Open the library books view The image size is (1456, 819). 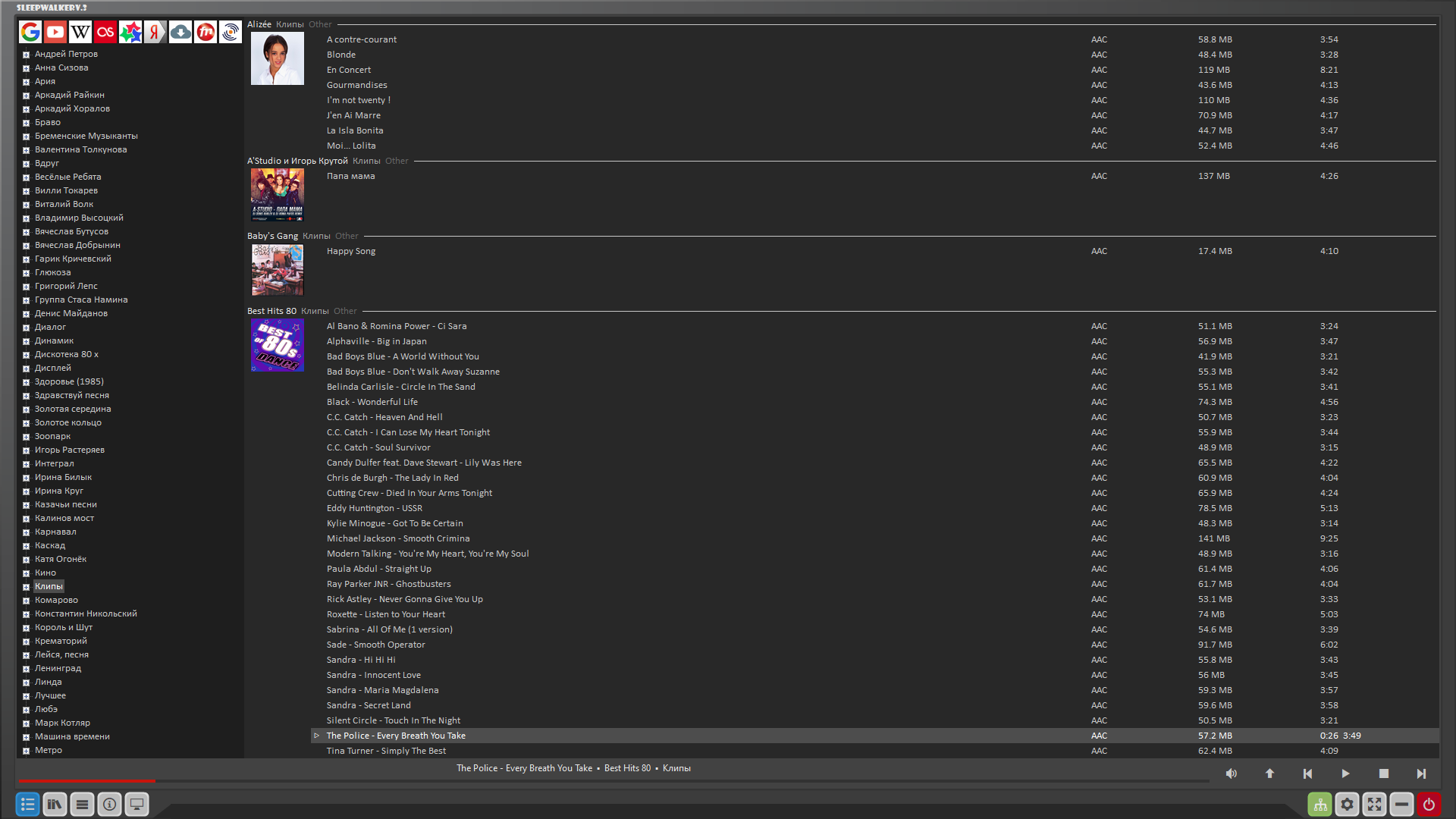click(x=55, y=805)
